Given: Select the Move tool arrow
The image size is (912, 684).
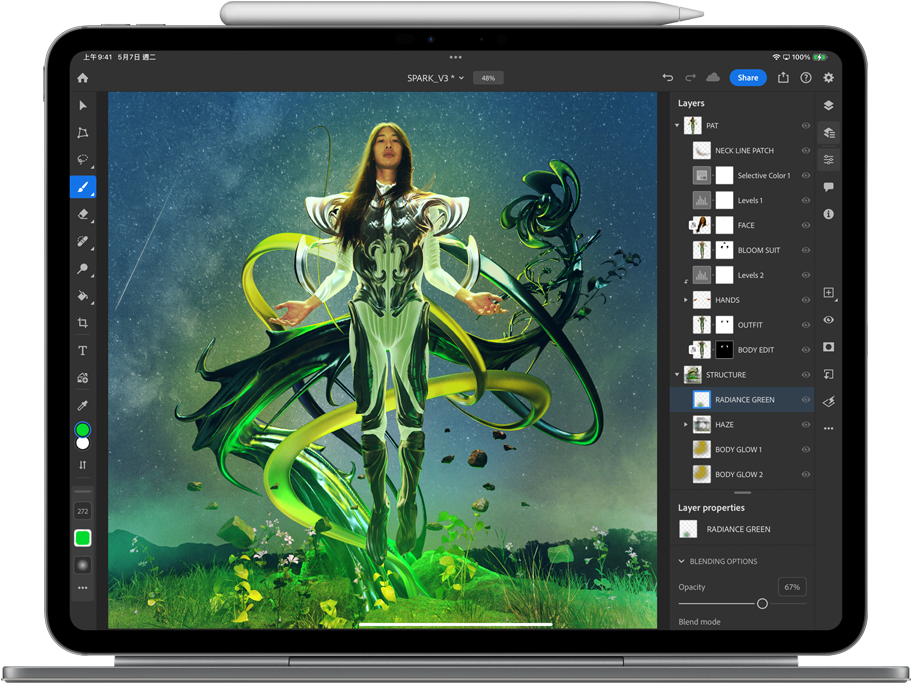Looking at the screenshot, I should (x=83, y=105).
